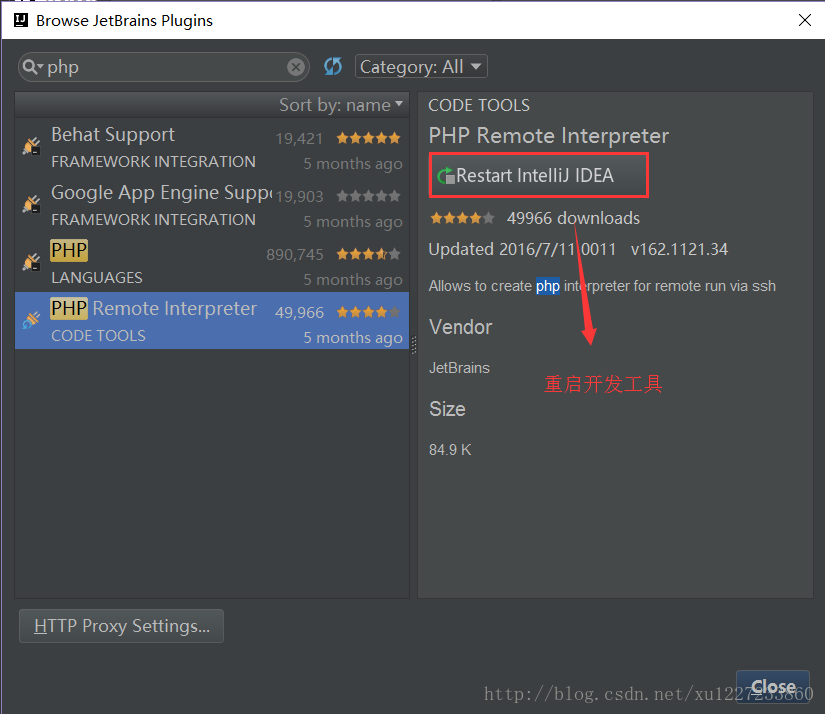The height and width of the screenshot is (714, 825).
Task: Select Google App Engine Support plugin
Action: coord(212,205)
